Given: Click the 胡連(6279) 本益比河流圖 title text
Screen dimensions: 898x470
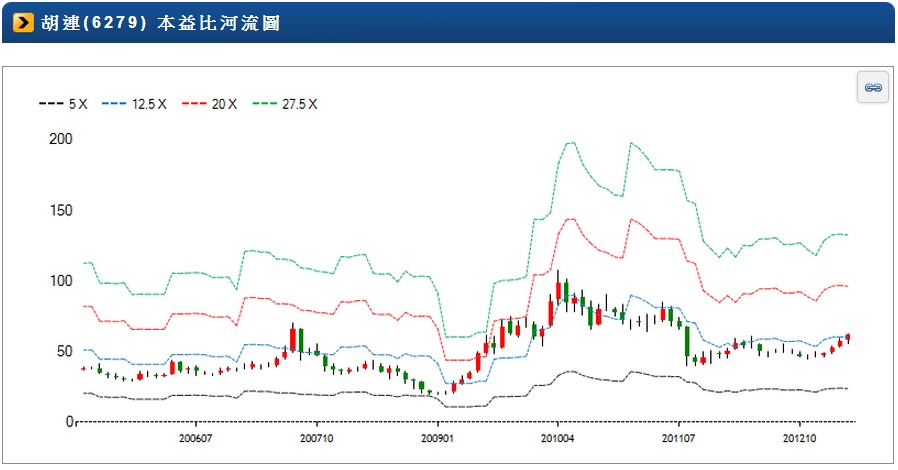Looking at the screenshot, I should [160, 23].
